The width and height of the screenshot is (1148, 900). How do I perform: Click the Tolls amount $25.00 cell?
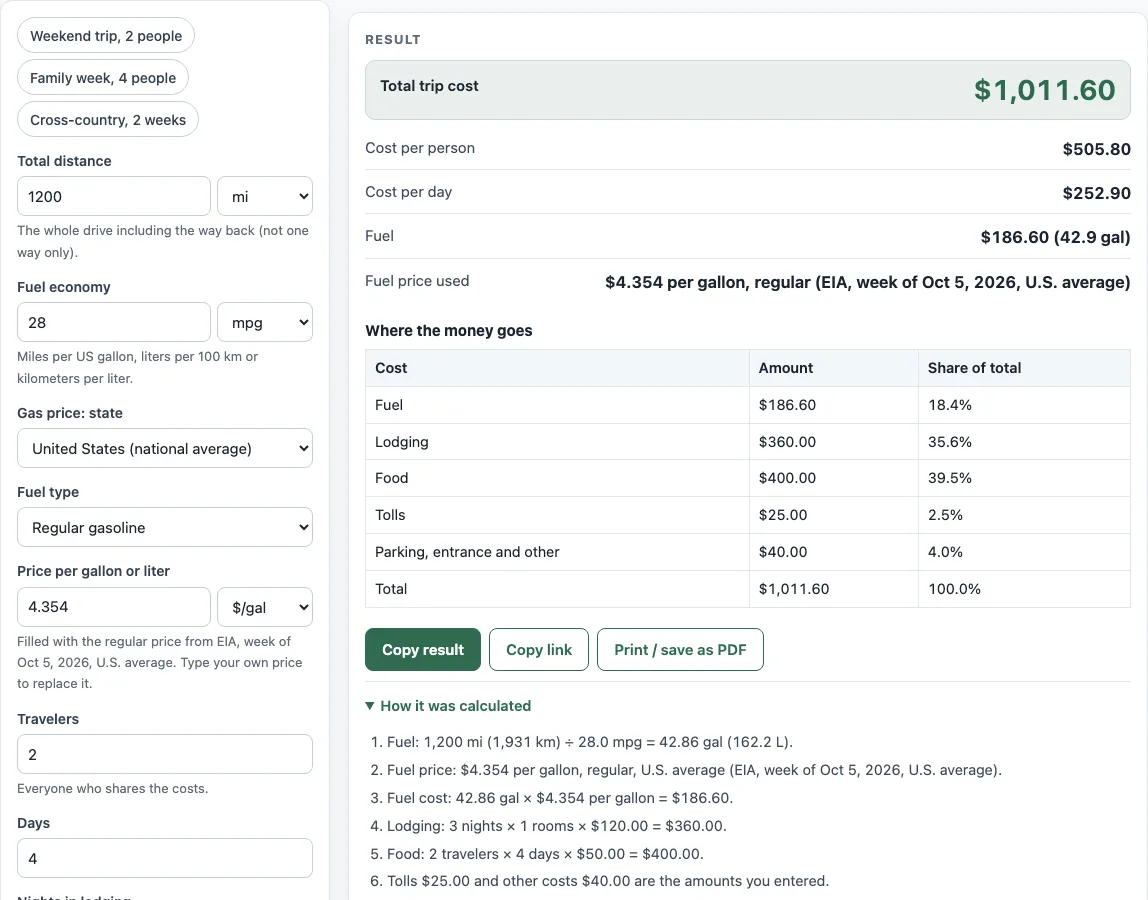click(834, 515)
